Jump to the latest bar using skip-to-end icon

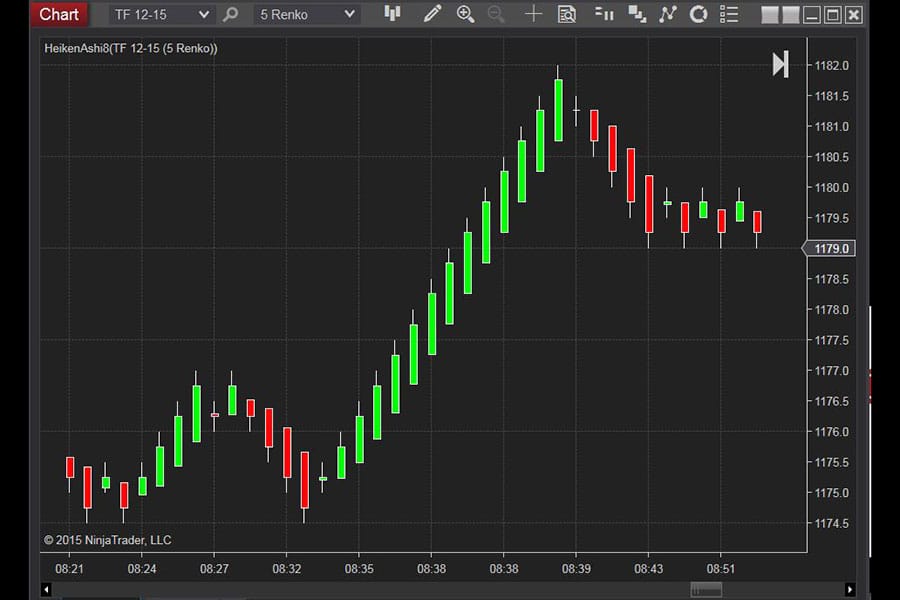click(781, 64)
